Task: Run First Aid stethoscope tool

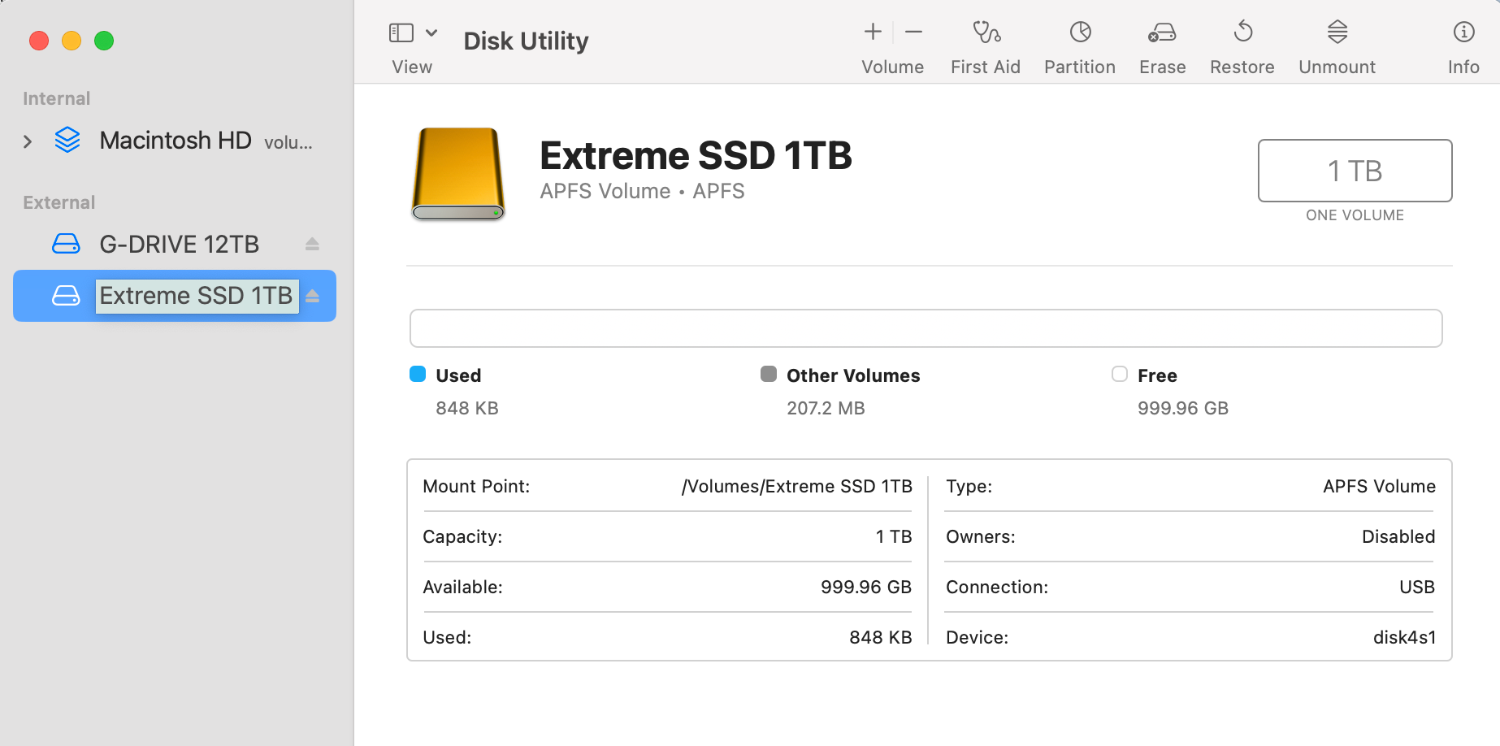Action: 986,32
